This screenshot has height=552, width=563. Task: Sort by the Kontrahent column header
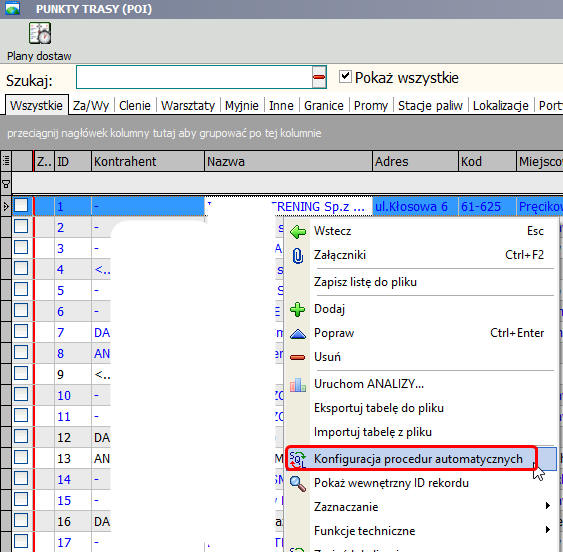pos(148,161)
